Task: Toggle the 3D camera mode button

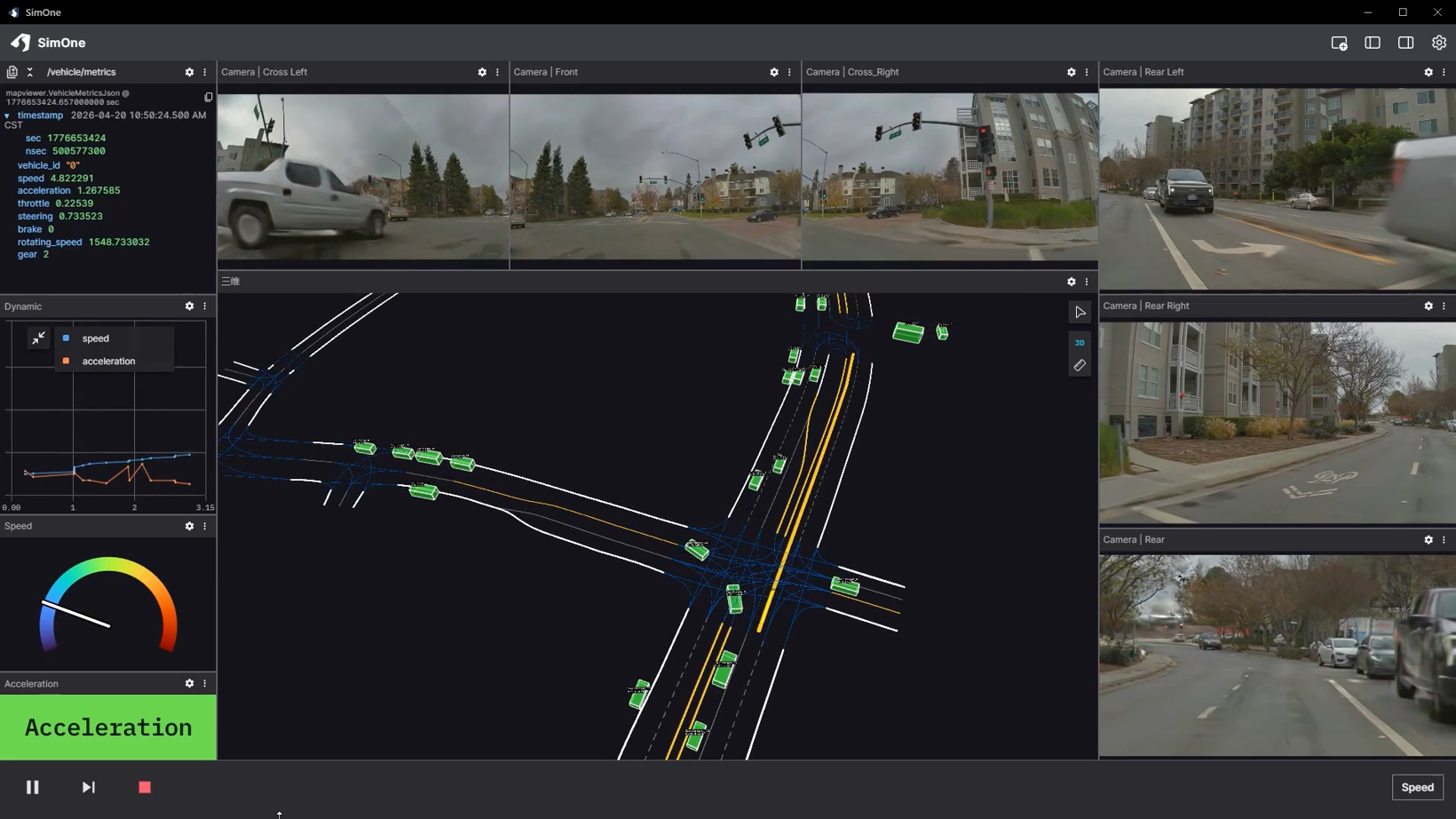Action: coord(1080,342)
